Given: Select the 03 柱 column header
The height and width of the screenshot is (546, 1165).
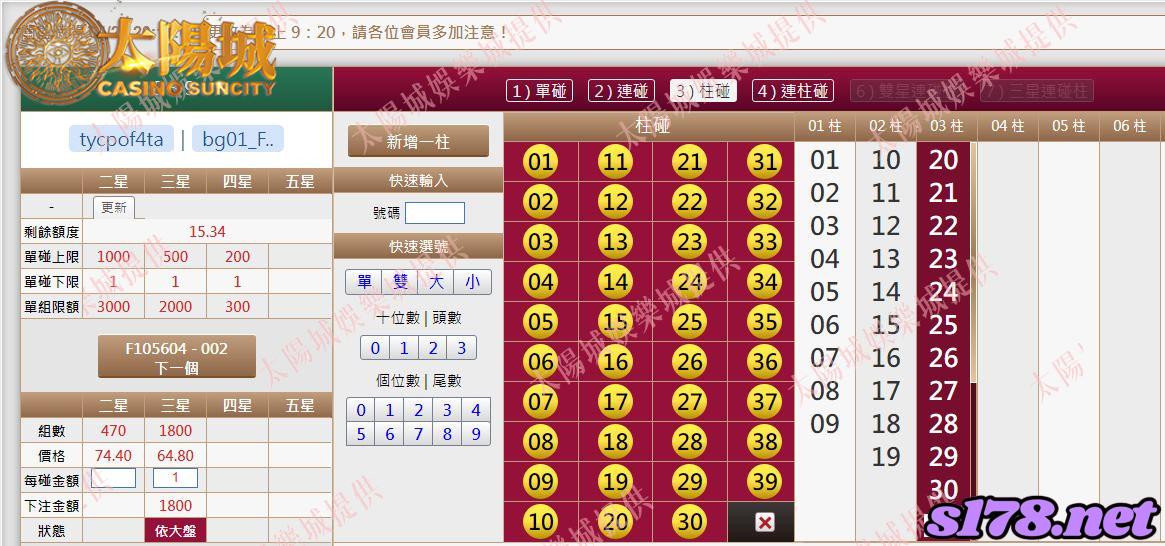Looking at the screenshot, I should click(x=947, y=126).
